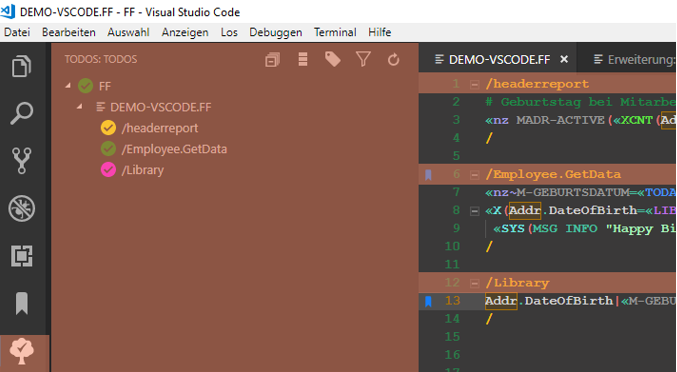Click the bookmark marker on line 6
Screen dimensions: 677x372
[428, 175]
